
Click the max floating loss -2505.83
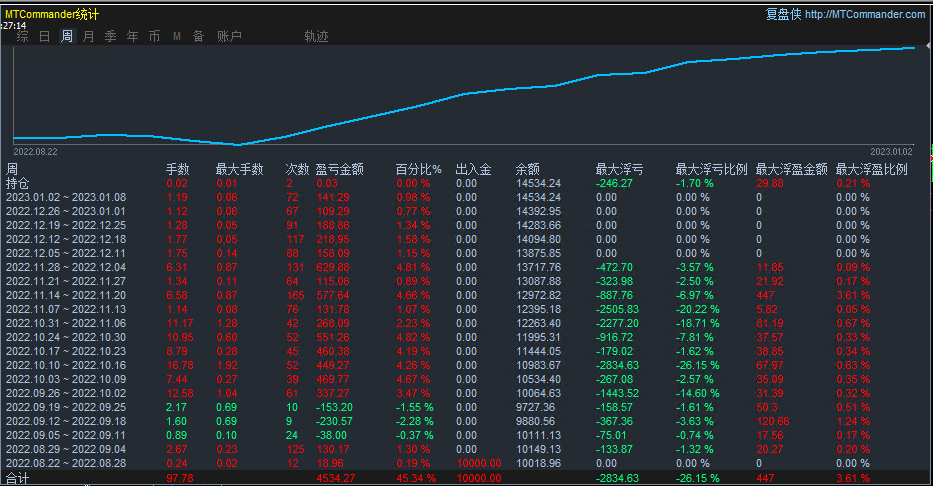click(617, 309)
